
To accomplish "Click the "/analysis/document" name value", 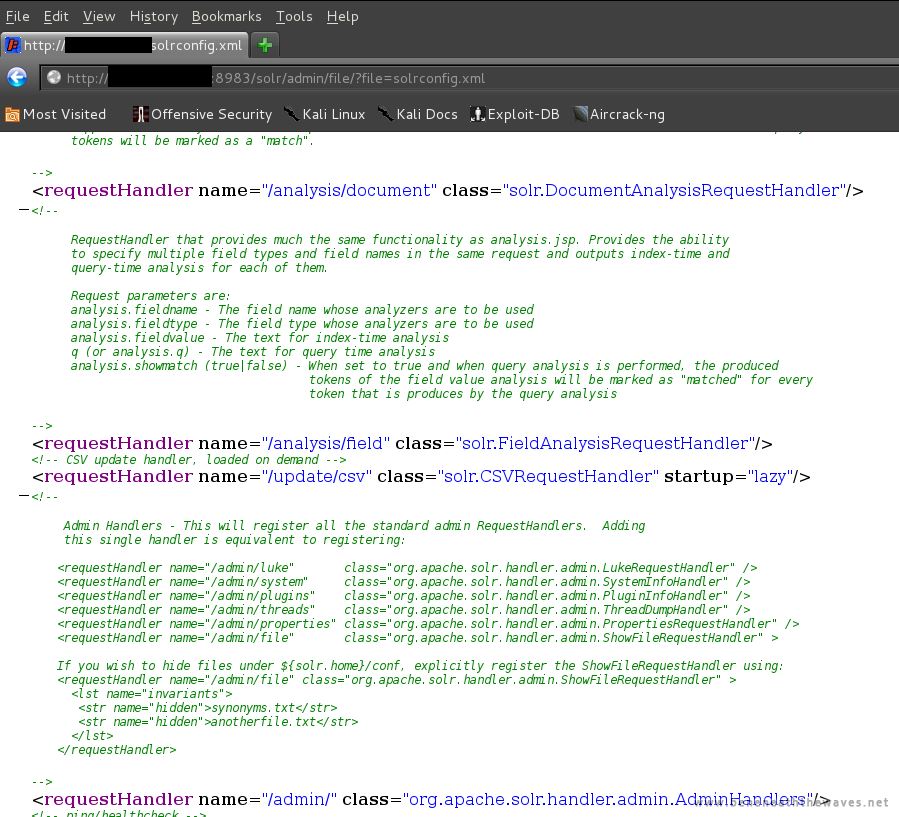I will pyautogui.click(x=349, y=190).
